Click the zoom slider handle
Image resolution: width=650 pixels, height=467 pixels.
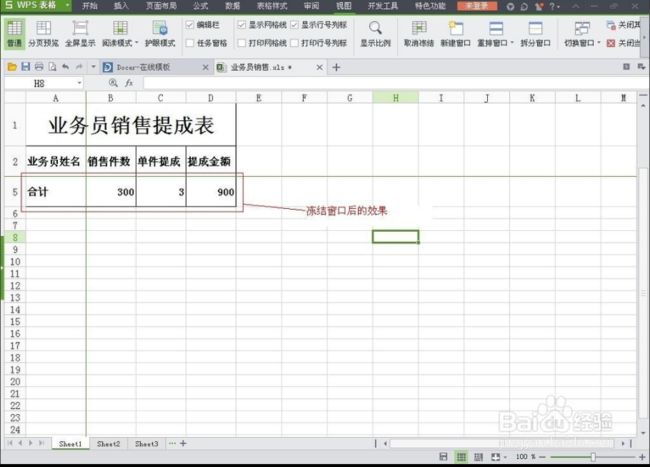(593, 457)
